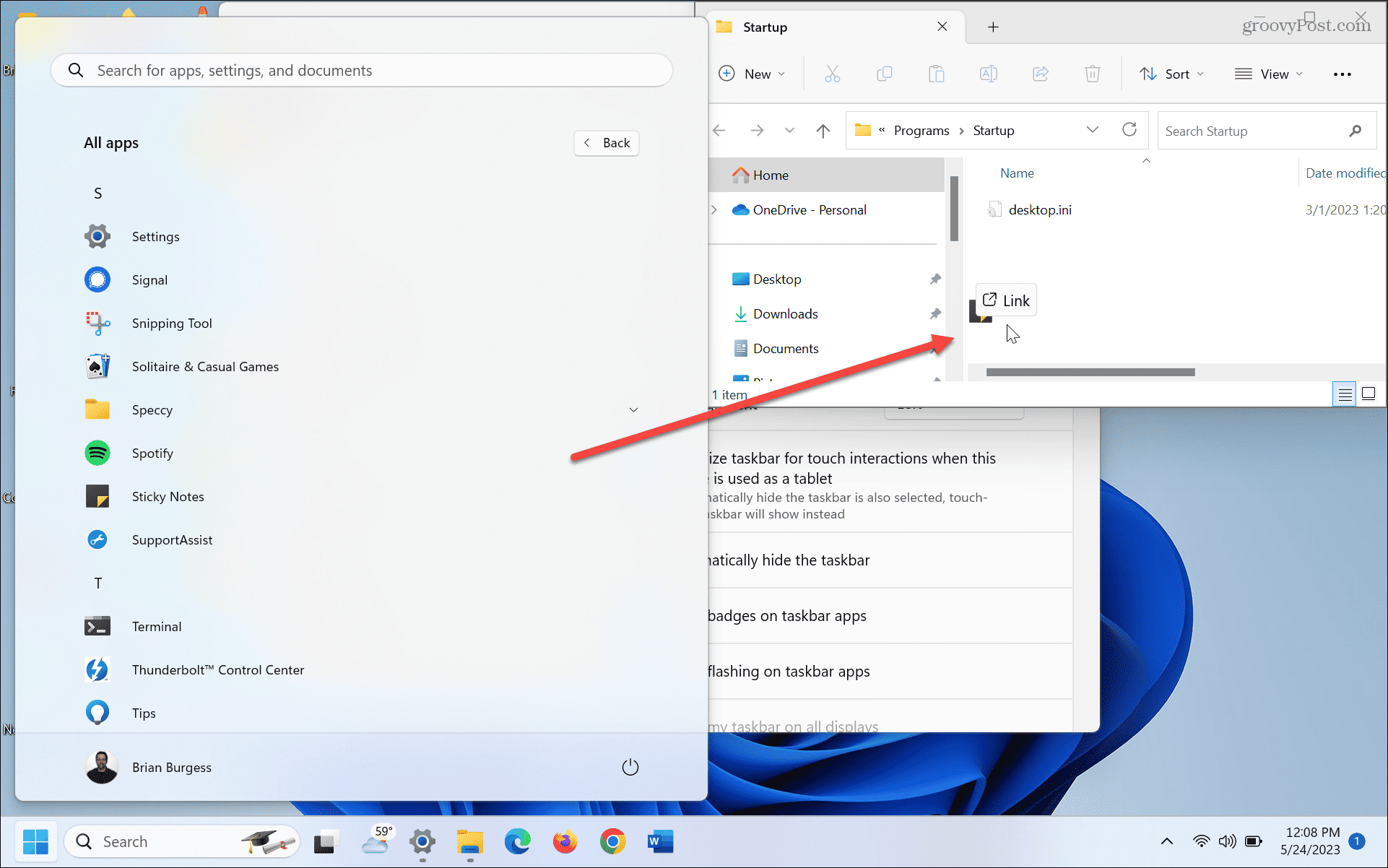This screenshot has height=868, width=1388.
Task: Open the New dropdown in File Explorer
Action: tap(752, 74)
